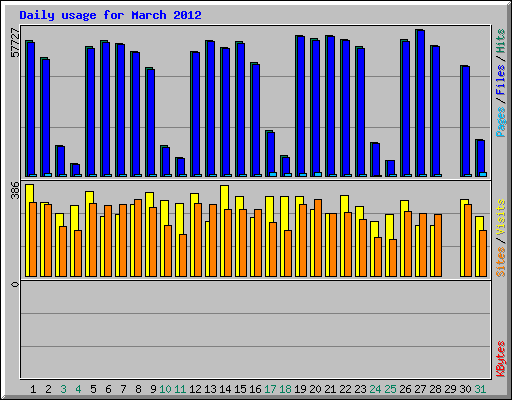The height and width of the screenshot is (400, 512).
Task: Click day label 27 on the x-axis
Action: click(x=420, y=389)
